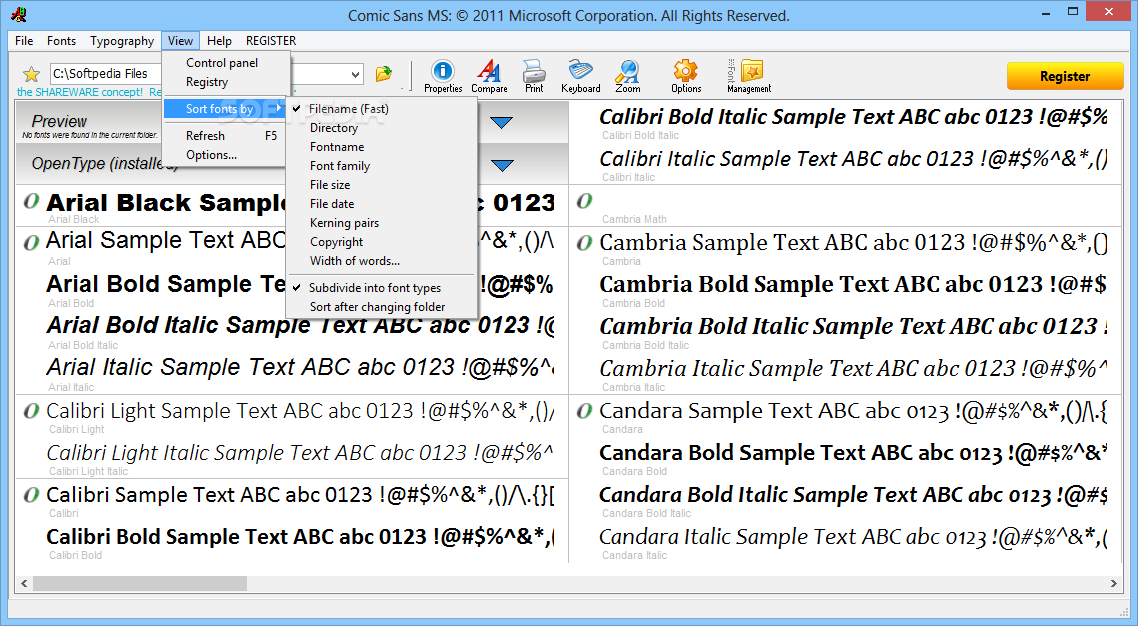This screenshot has height=626, width=1138.
Task: Print the font list
Action: point(534,76)
